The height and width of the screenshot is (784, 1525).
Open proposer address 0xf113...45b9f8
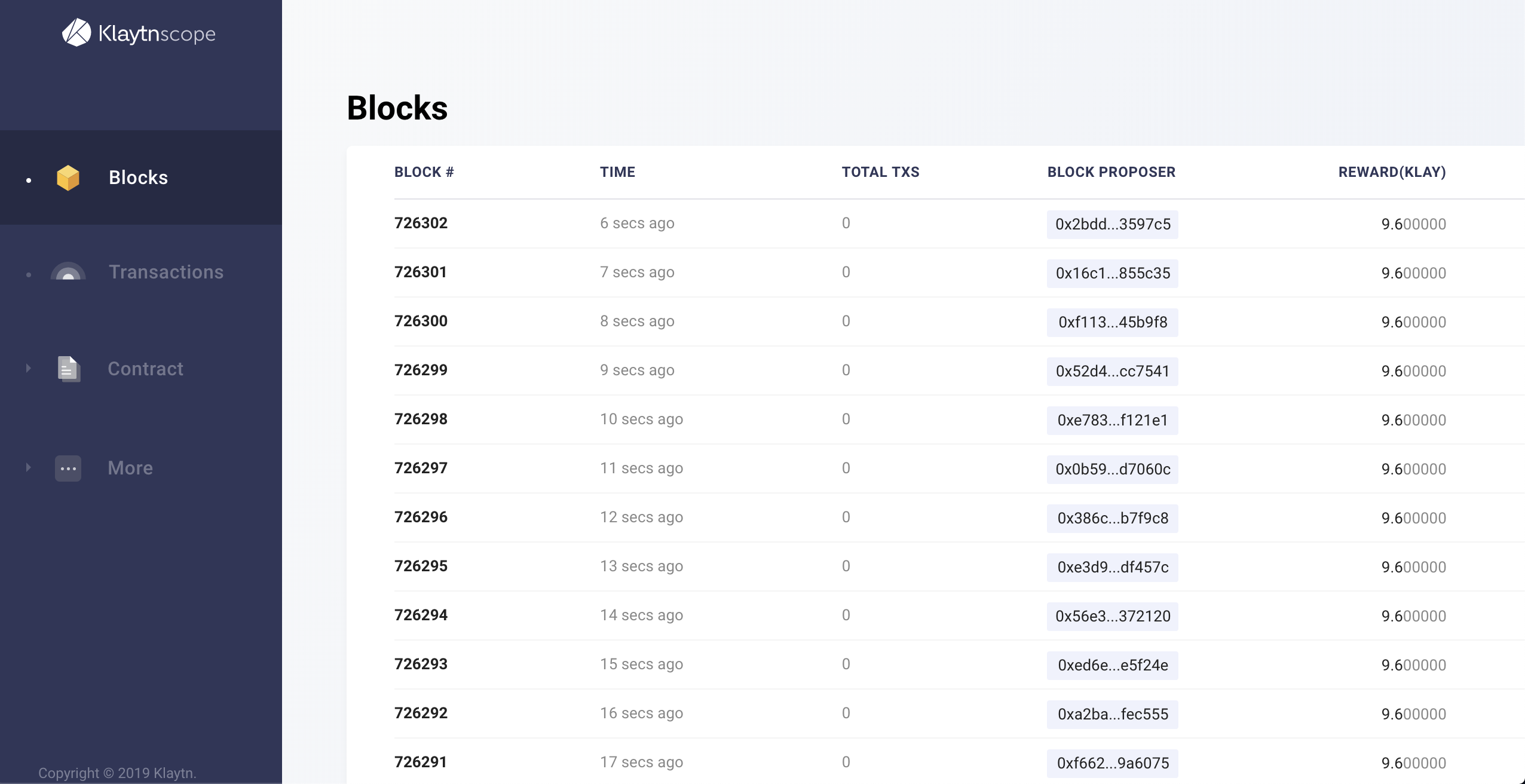pyautogui.click(x=1113, y=322)
